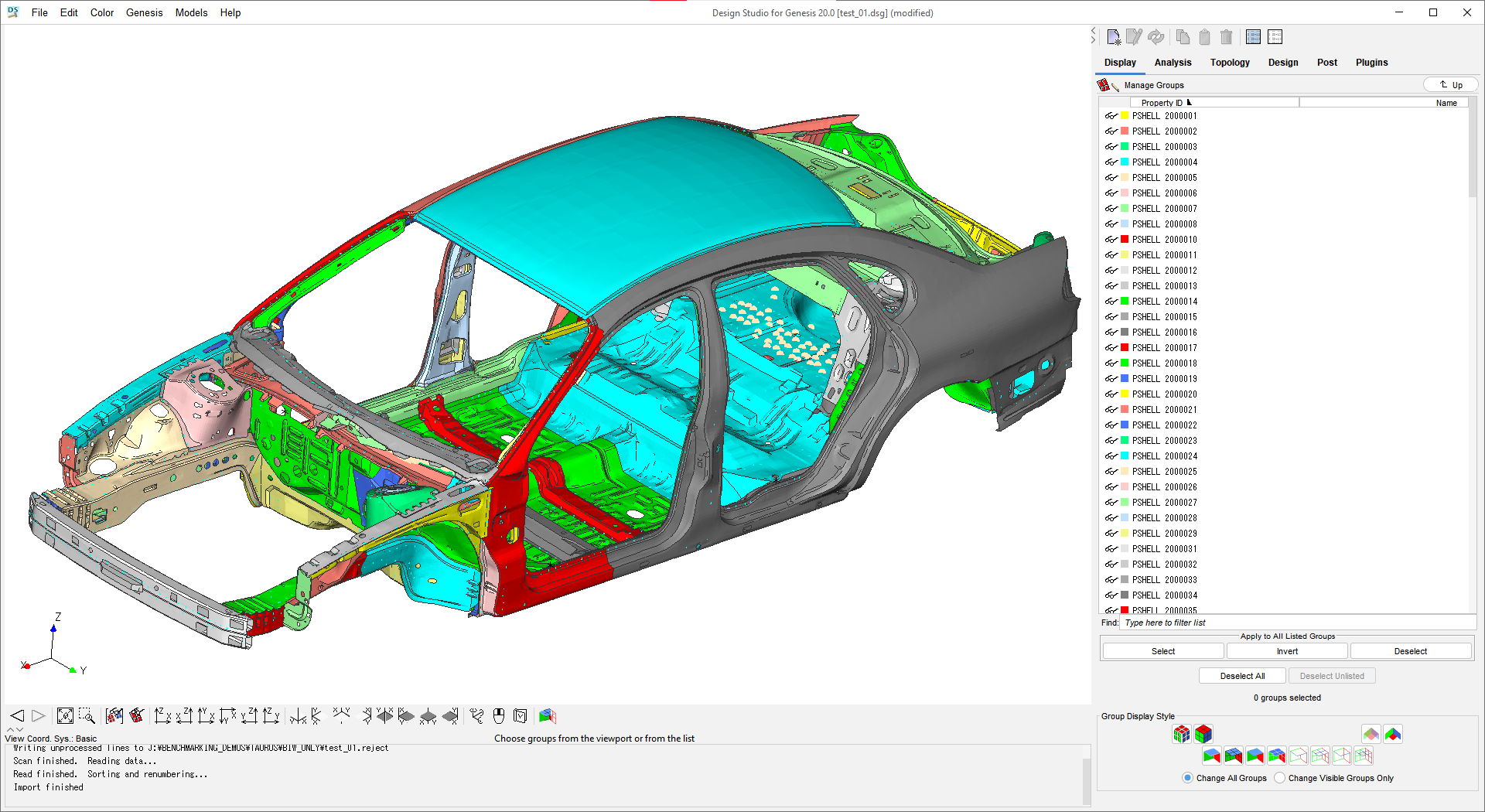Screen dimensions: 1485x812
Task: Click the Deselect All button
Action: pos(1242,676)
